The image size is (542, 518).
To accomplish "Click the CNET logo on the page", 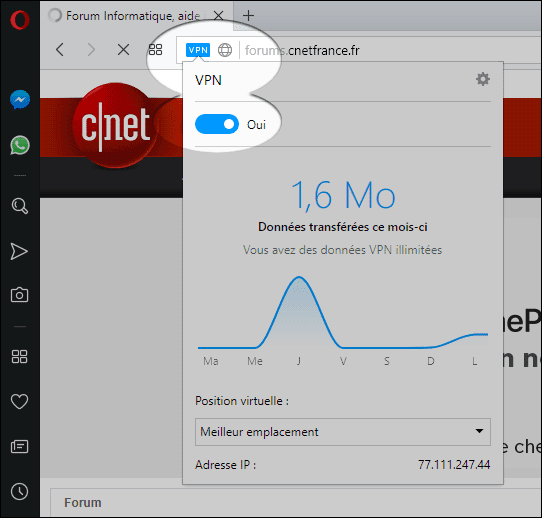I will (115, 126).
